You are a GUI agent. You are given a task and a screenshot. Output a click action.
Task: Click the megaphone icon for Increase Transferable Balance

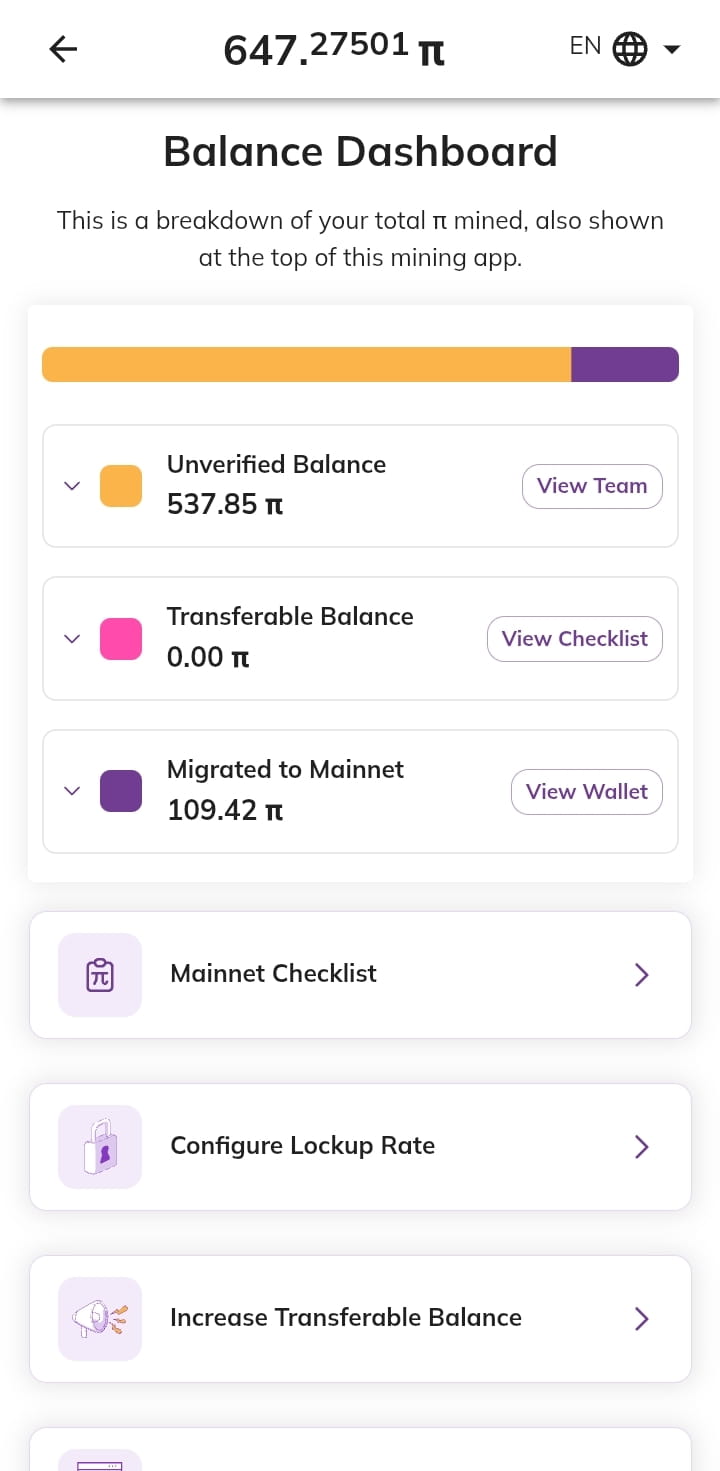100,1319
